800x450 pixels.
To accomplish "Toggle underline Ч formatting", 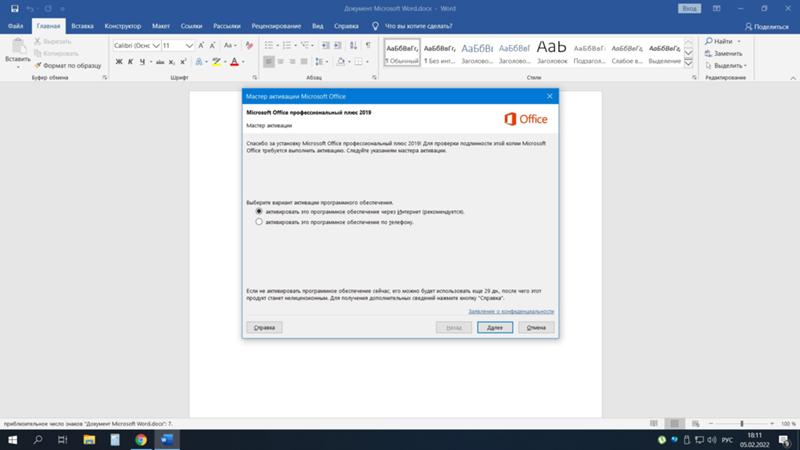I will [x=142, y=62].
